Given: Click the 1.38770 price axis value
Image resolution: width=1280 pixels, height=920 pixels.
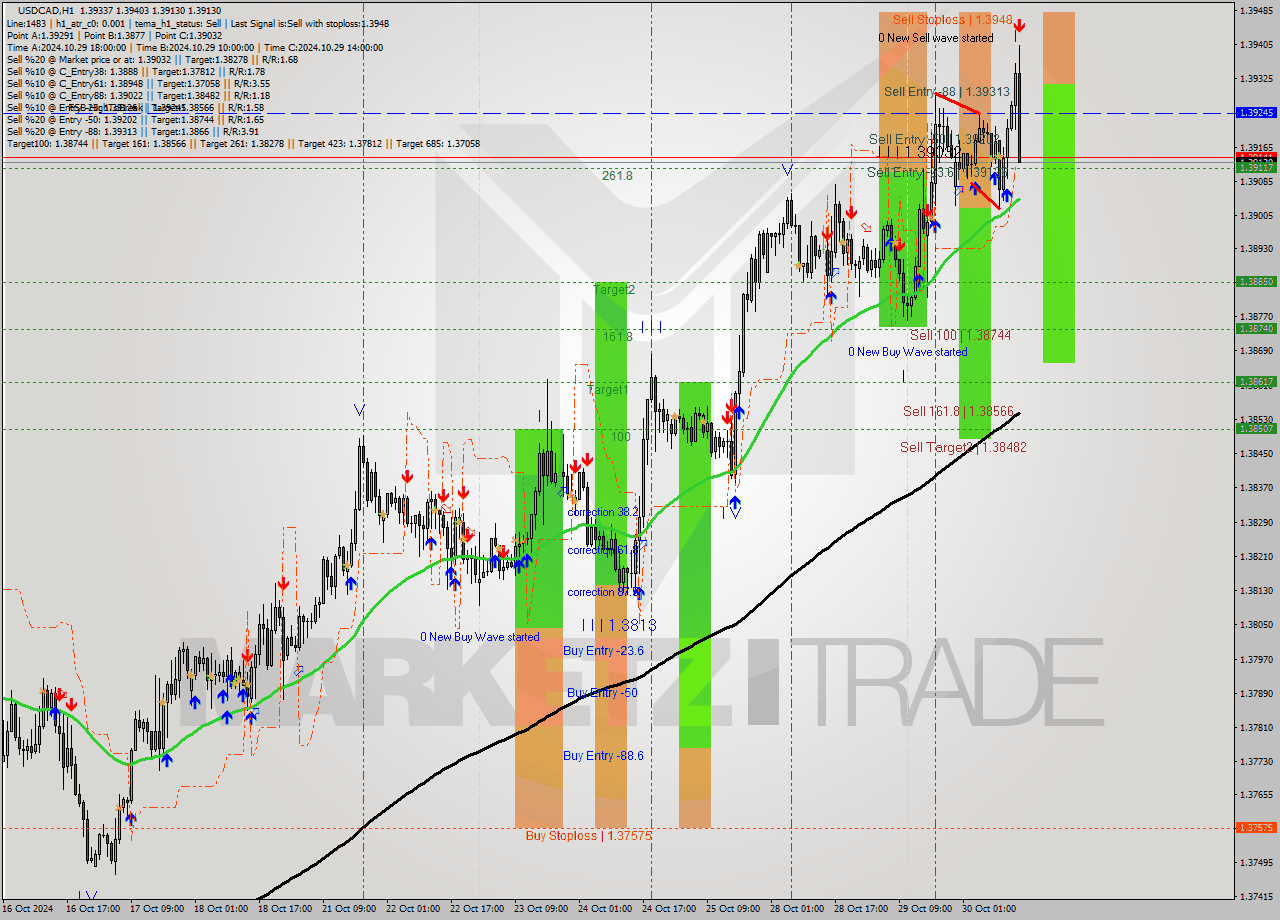Looking at the screenshot, I should [1256, 317].
